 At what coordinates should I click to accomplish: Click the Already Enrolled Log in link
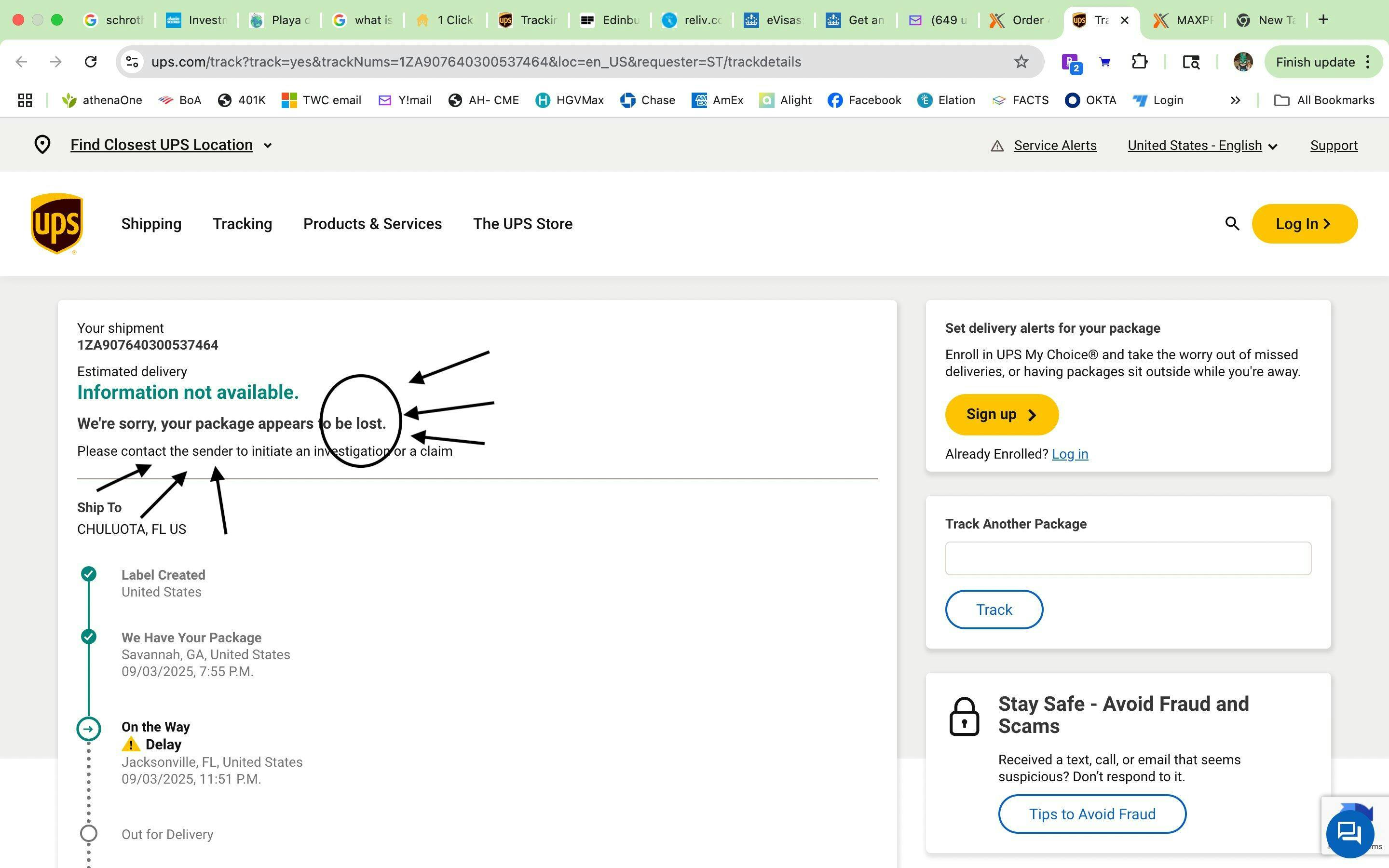point(1070,454)
